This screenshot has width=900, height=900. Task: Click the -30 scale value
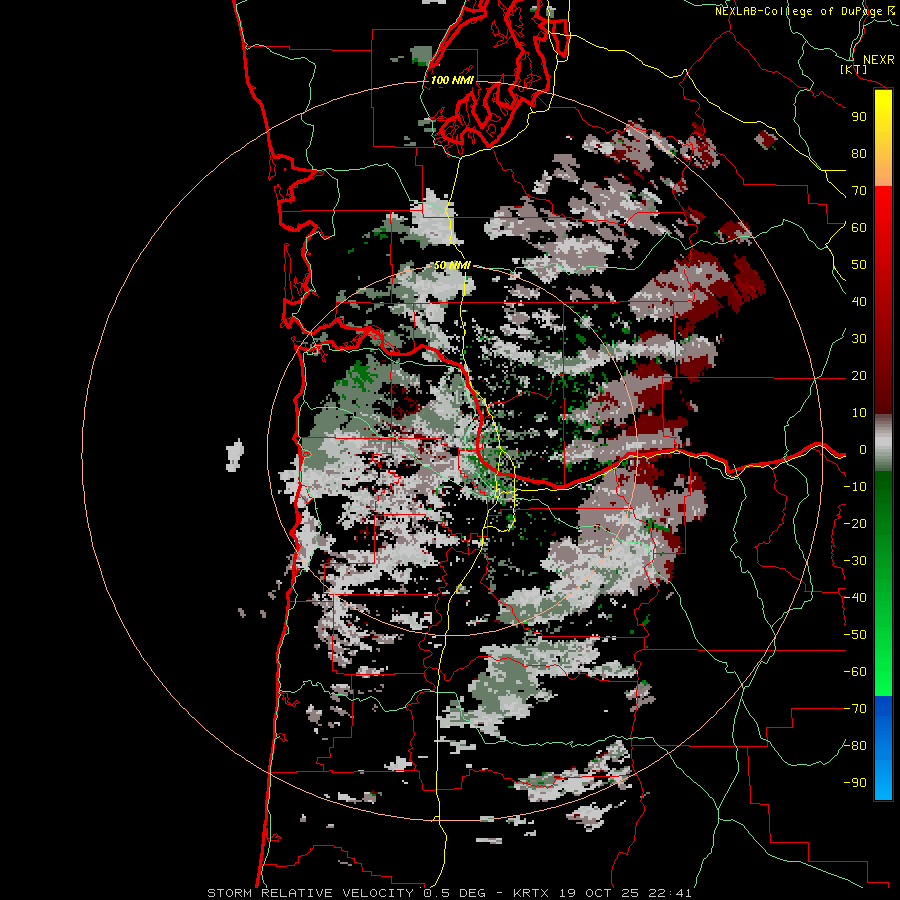point(855,561)
